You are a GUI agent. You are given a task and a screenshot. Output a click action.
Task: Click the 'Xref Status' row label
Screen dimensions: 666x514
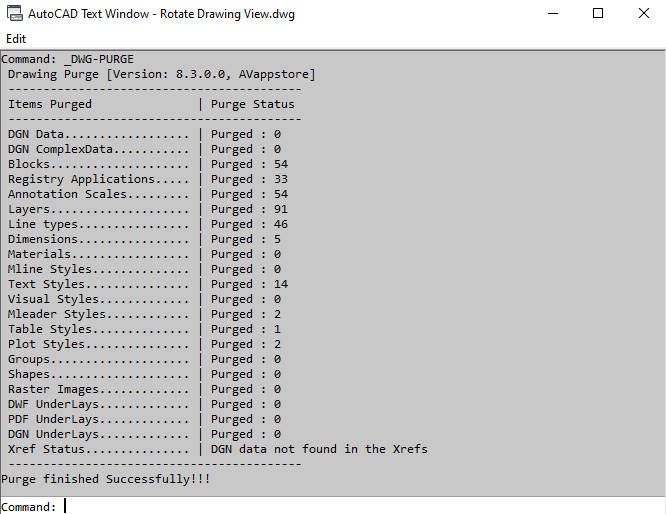click(46, 449)
